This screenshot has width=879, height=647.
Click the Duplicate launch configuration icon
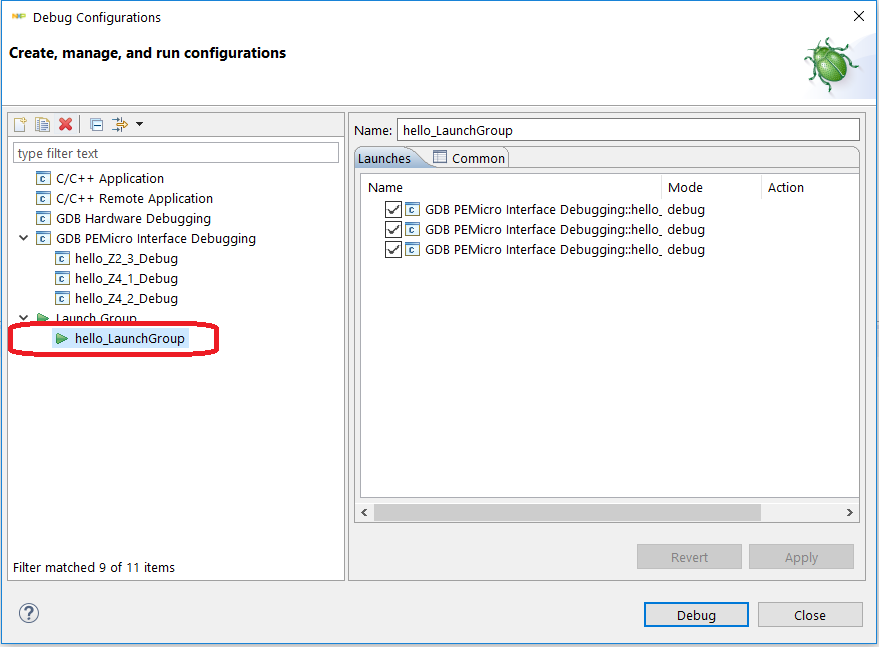tap(43, 124)
